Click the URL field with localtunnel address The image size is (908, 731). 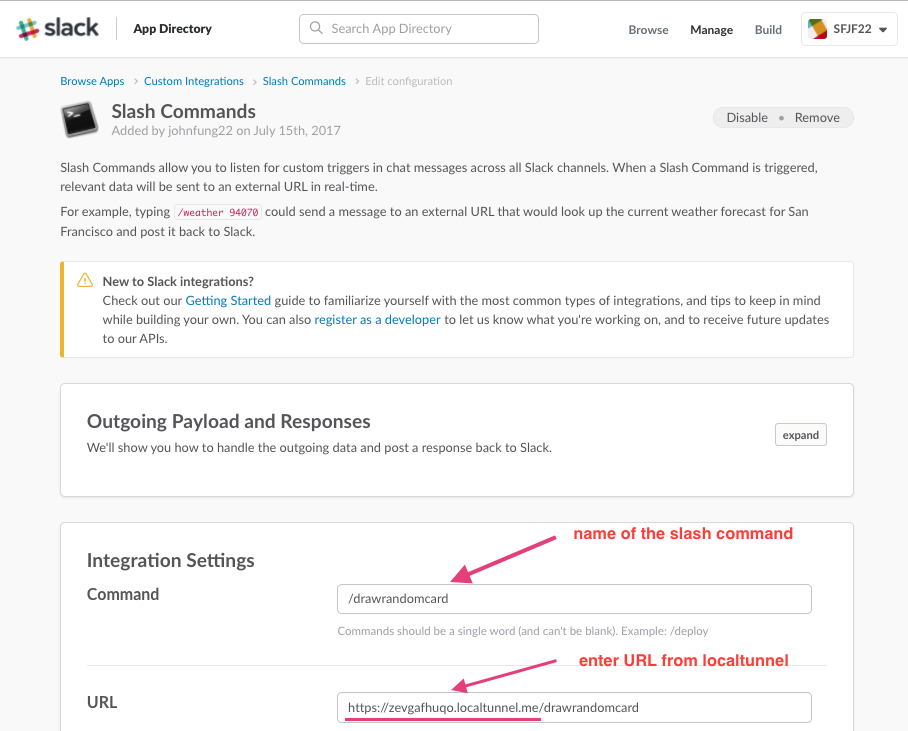point(574,707)
